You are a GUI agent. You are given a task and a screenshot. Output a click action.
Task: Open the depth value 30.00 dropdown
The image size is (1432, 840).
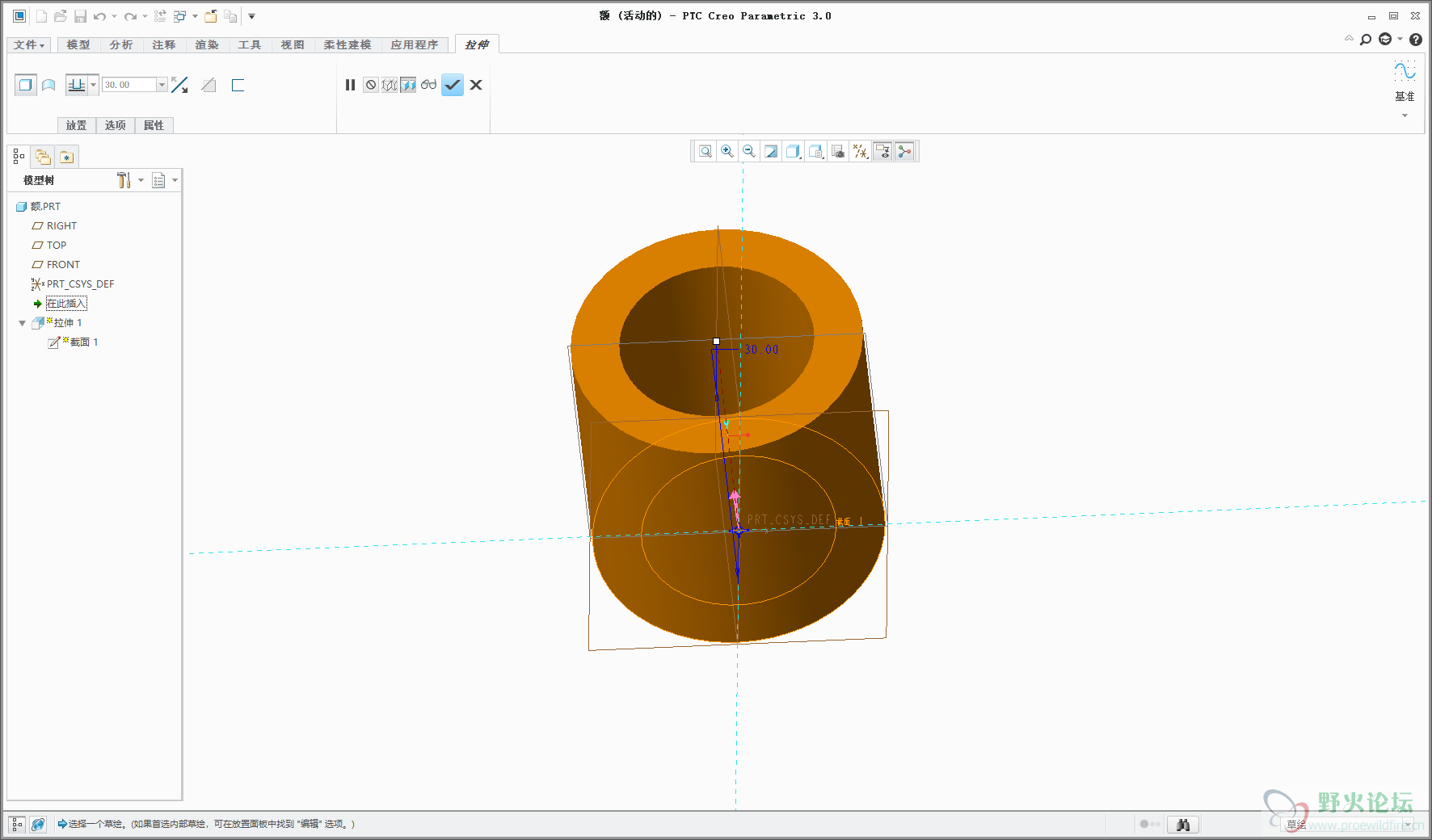click(x=162, y=85)
